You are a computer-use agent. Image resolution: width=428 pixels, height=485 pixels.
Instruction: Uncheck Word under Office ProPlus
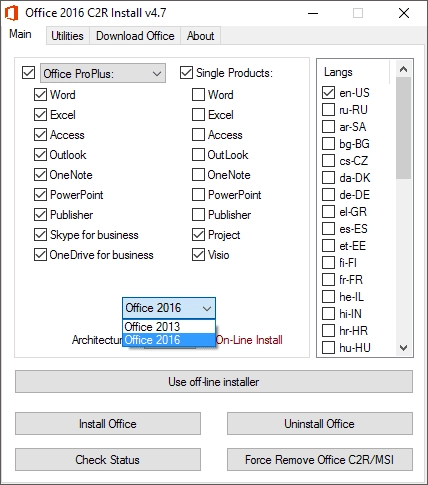point(40,95)
